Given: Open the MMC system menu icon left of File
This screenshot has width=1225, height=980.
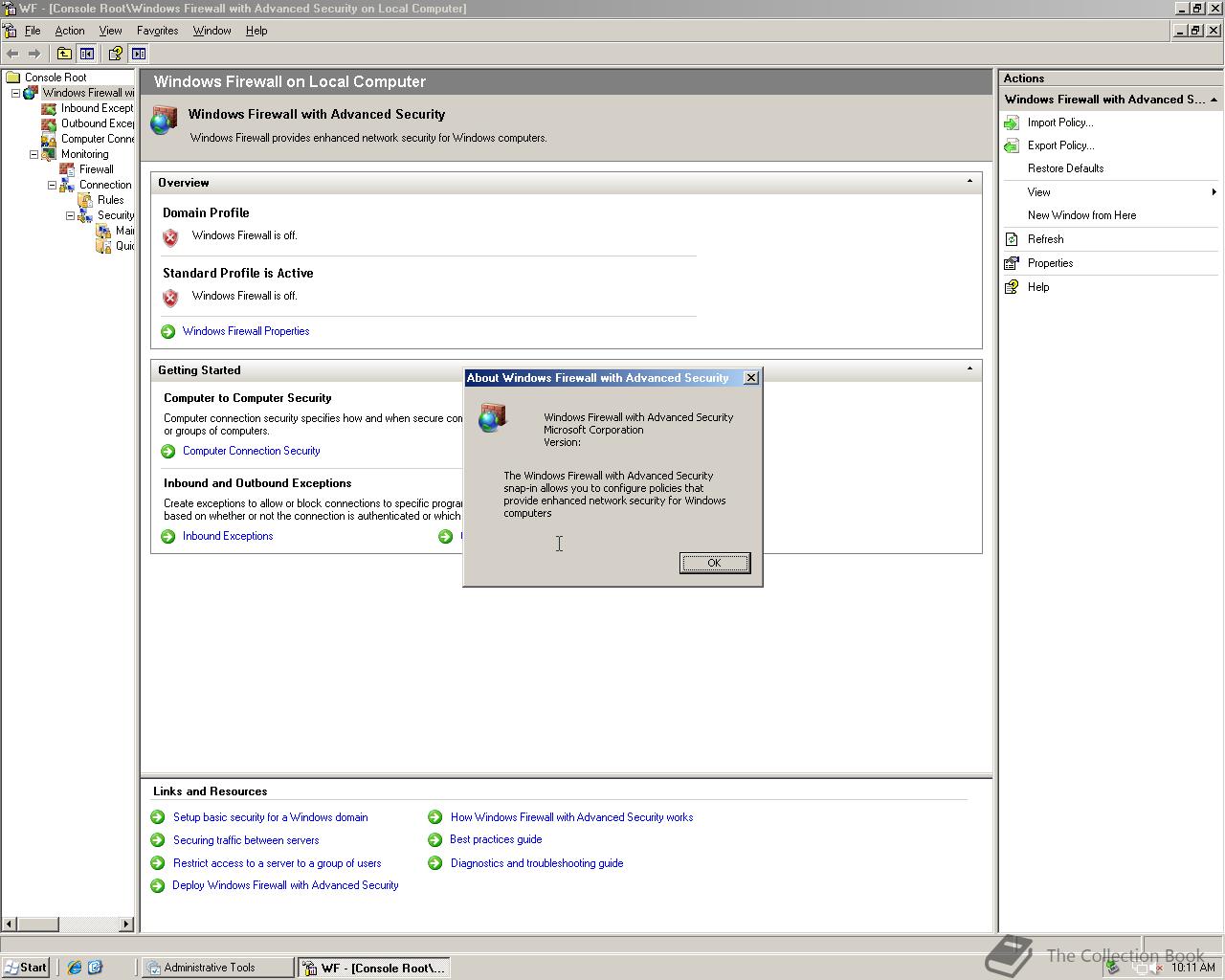Looking at the screenshot, I should (10, 31).
